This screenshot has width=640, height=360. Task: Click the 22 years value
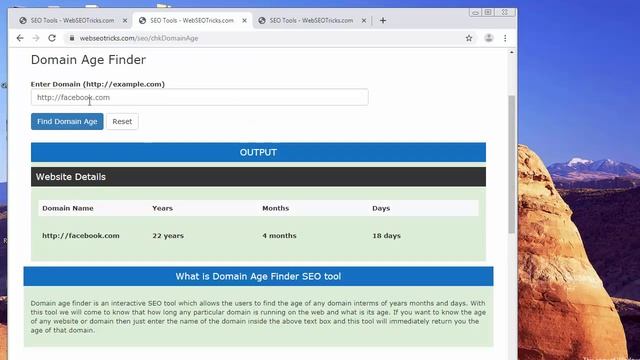coord(168,236)
